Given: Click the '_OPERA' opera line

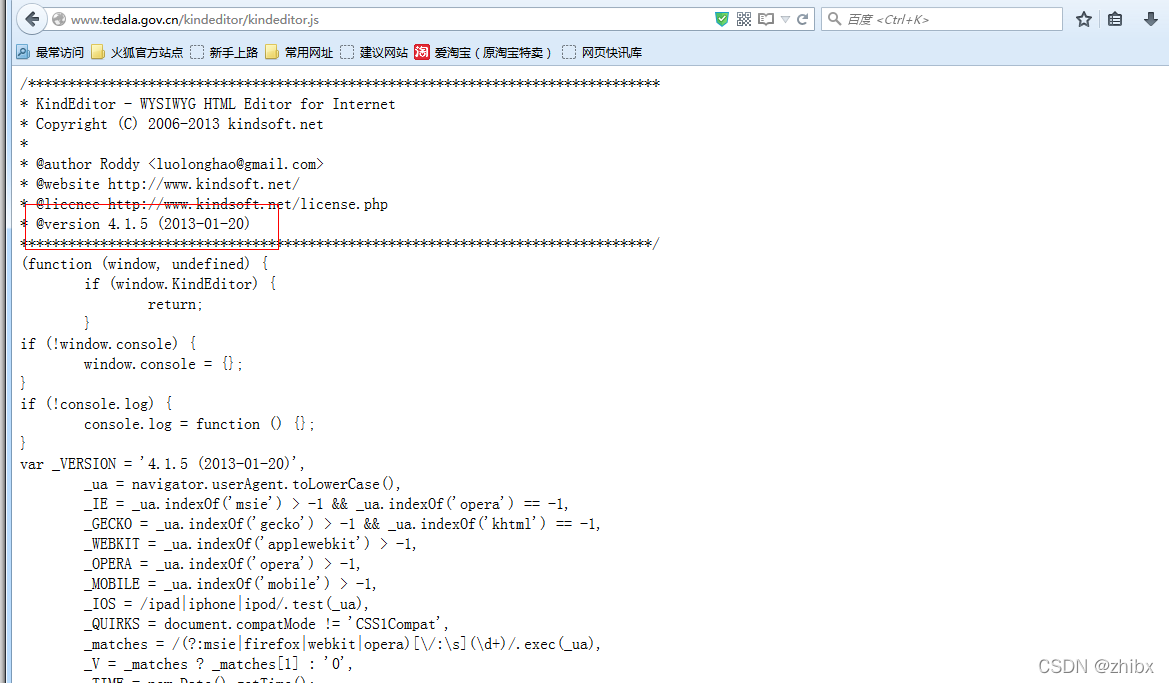Looking at the screenshot, I should coord(222,564).
